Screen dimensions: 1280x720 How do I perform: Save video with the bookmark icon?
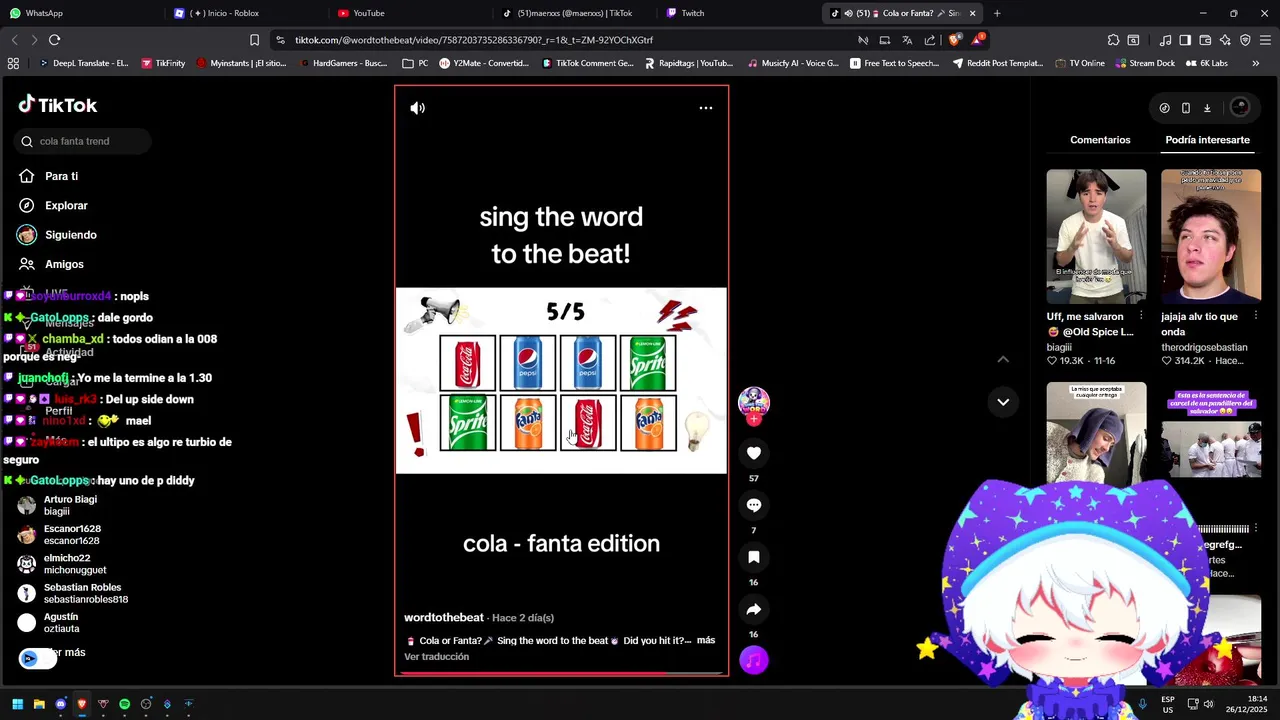pyautogui.click(x=754, y=557)
